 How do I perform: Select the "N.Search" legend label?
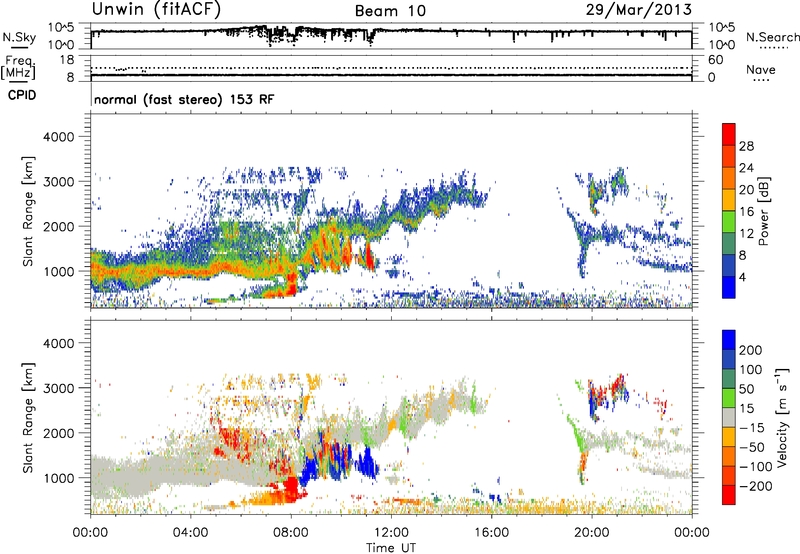point(773,37)
